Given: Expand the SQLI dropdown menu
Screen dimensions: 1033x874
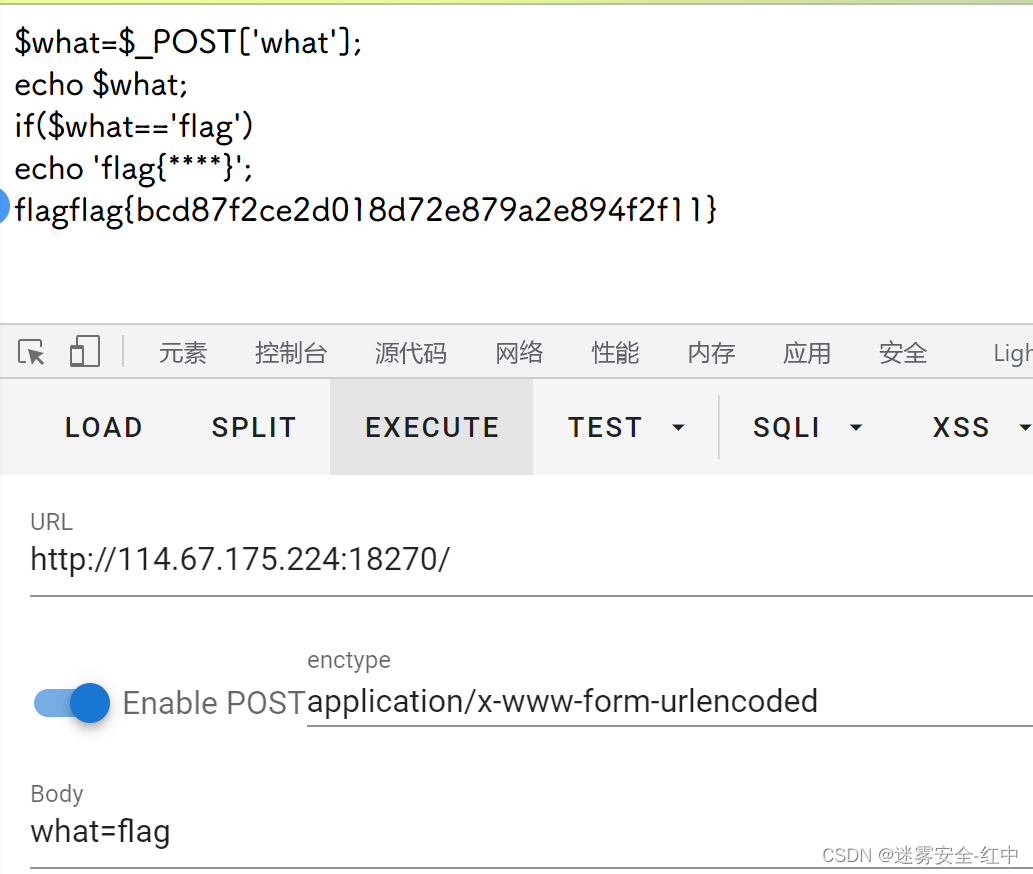Looking at the screenshot, I should coord(807,427).
